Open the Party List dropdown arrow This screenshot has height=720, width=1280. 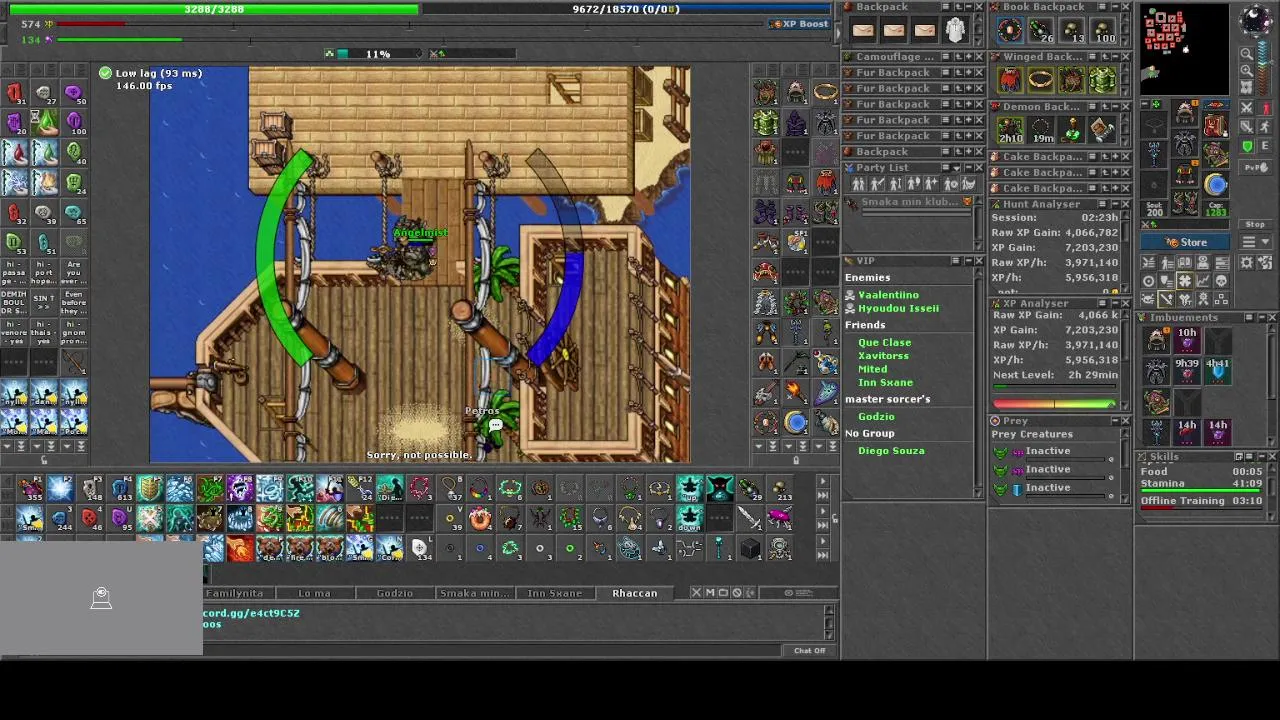(957, 168)
